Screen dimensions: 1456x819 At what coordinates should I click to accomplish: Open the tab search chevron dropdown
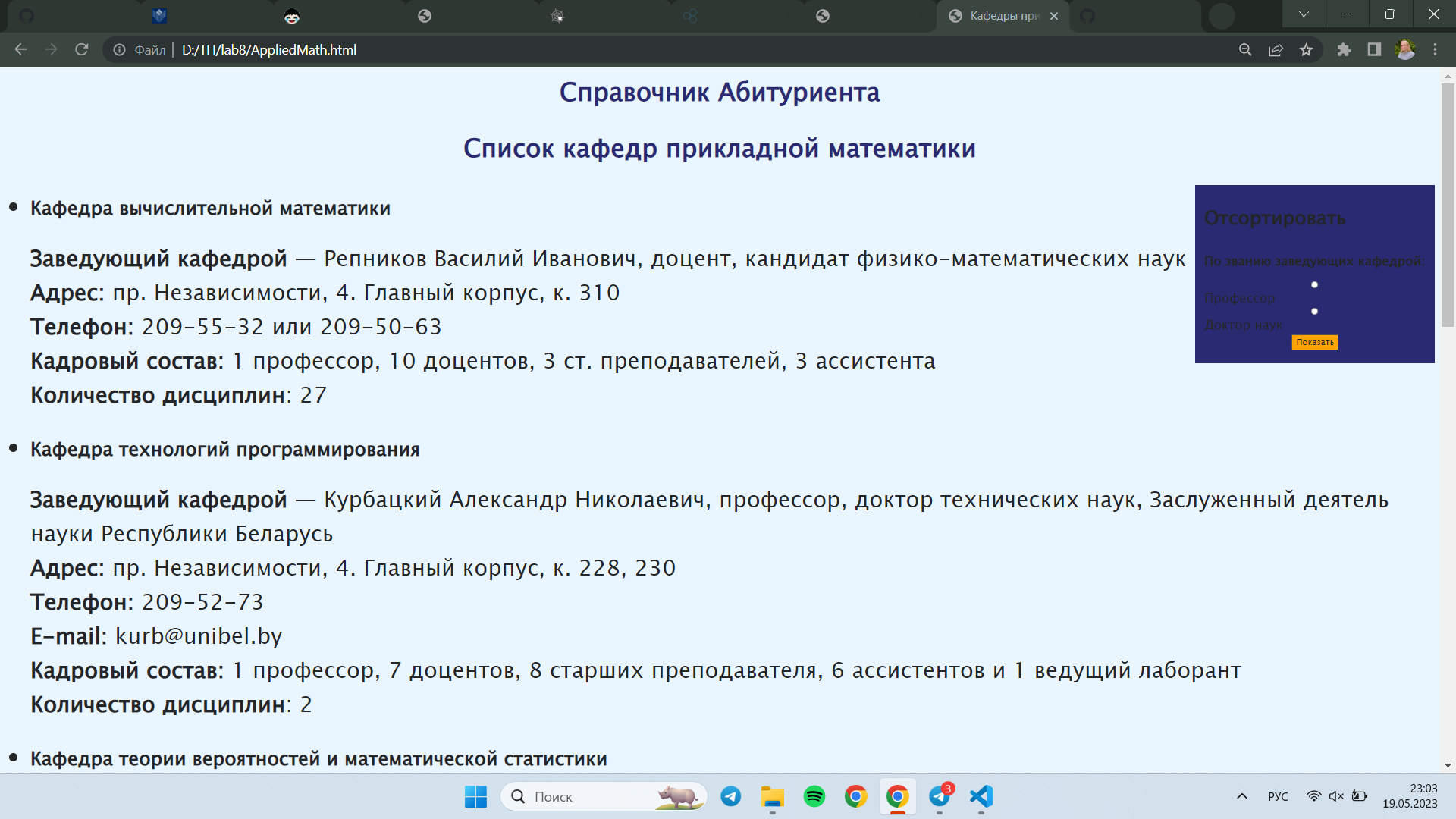pos(1304,14)
